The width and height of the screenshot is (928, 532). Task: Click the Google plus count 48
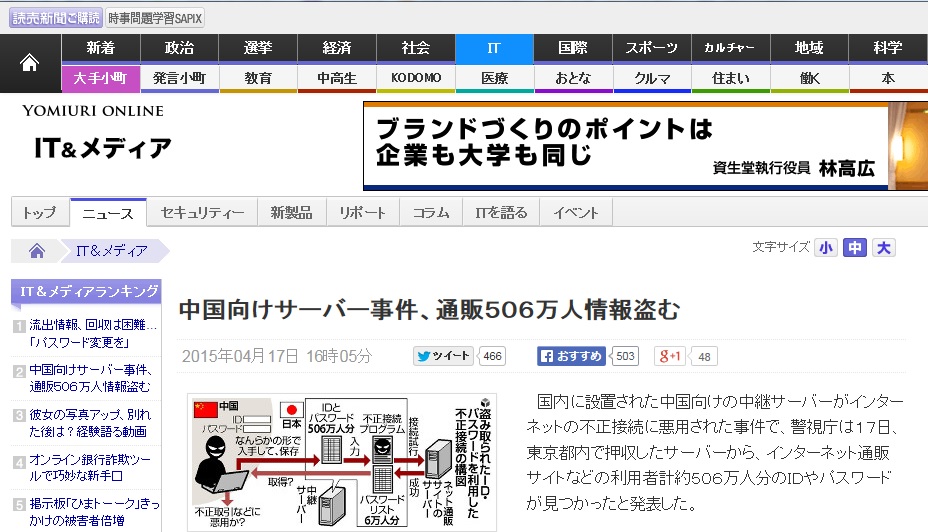pyautogui.click(x=704, y=356)
